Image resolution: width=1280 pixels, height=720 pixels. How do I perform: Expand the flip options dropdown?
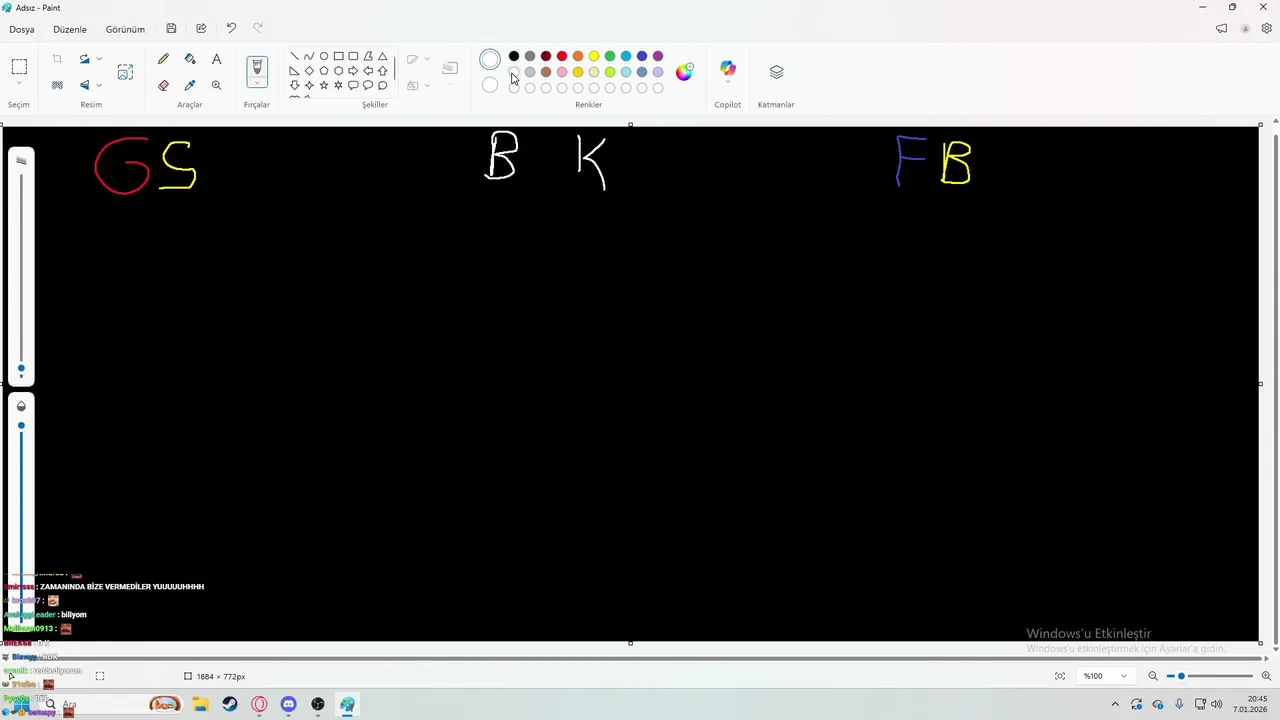pyautogui.click(x=99, y=85)
